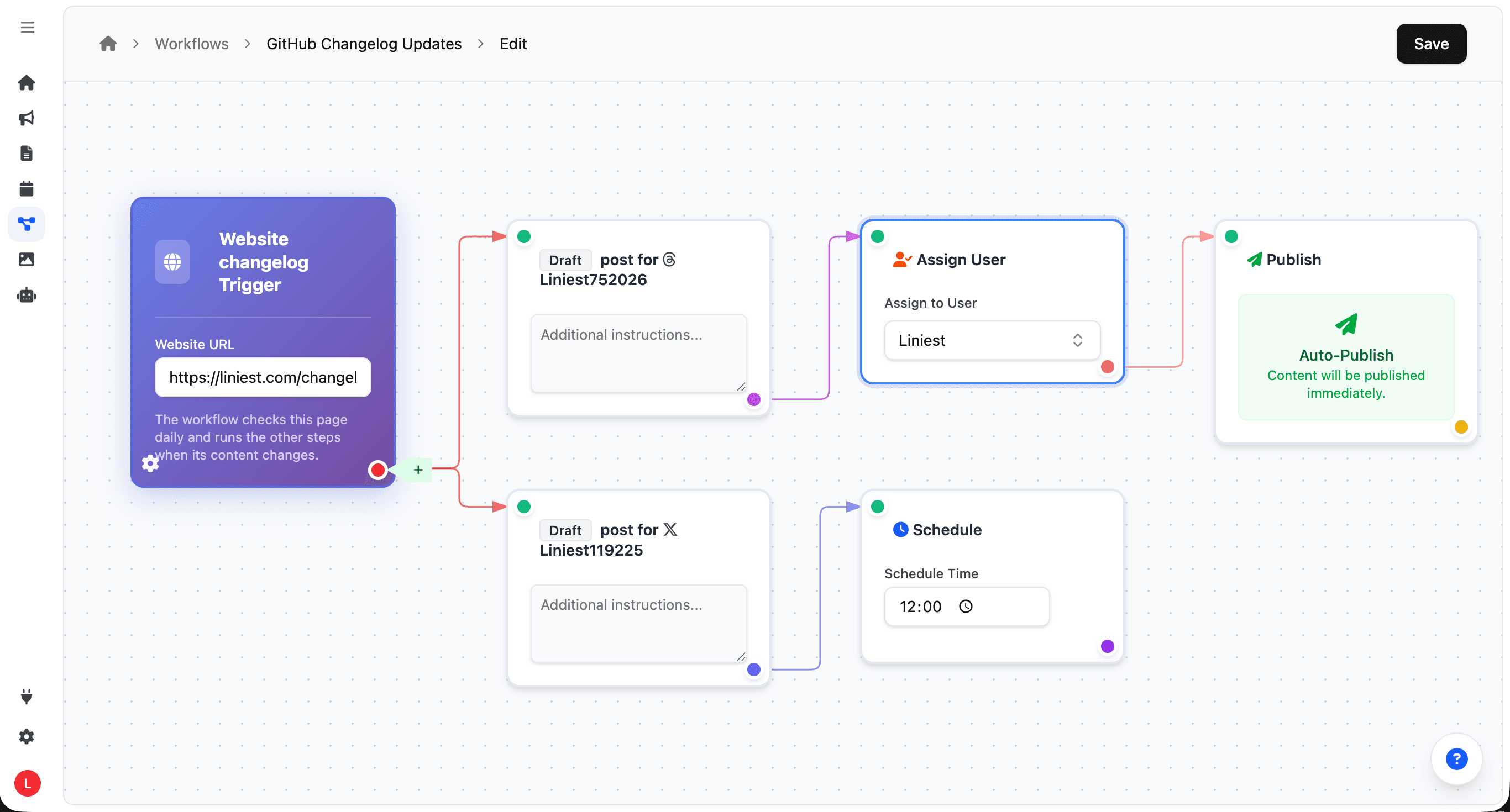Open GitHub Changelog Updates breadcrumb
This screenshot has width=1510, height=812.
pyautogui.click(x=364, y=44)
